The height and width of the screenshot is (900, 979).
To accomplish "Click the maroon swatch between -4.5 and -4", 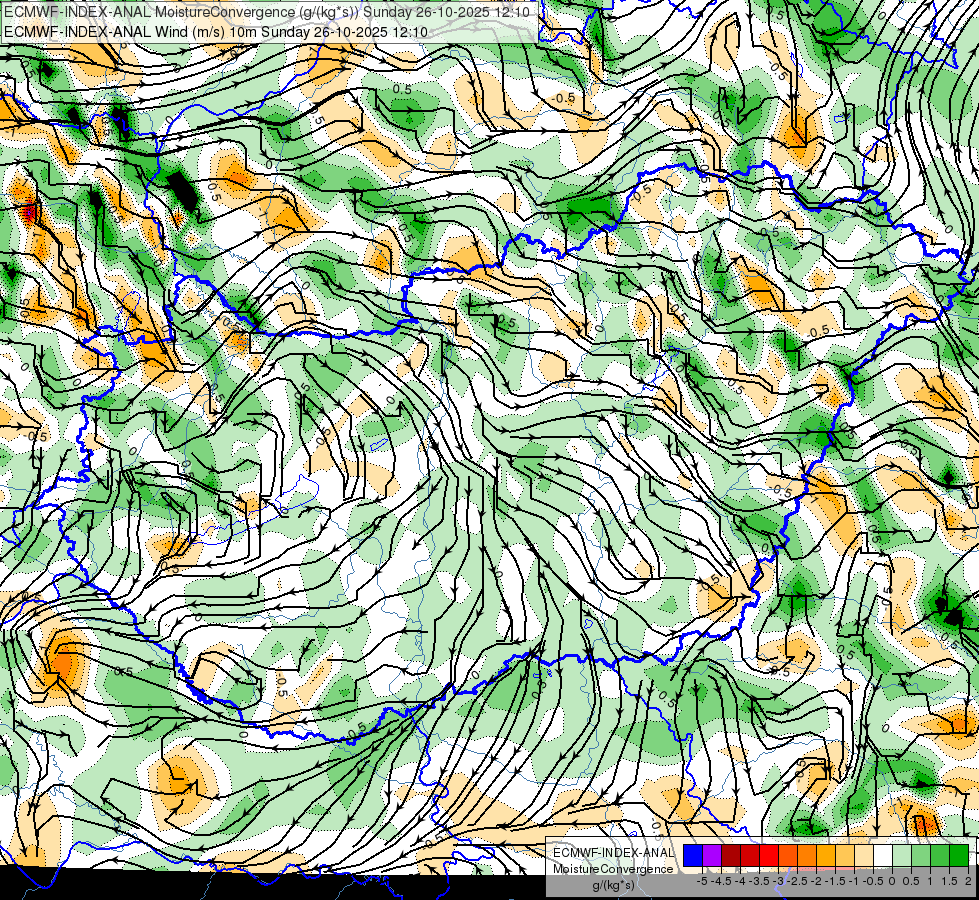I will click(731, 855).
